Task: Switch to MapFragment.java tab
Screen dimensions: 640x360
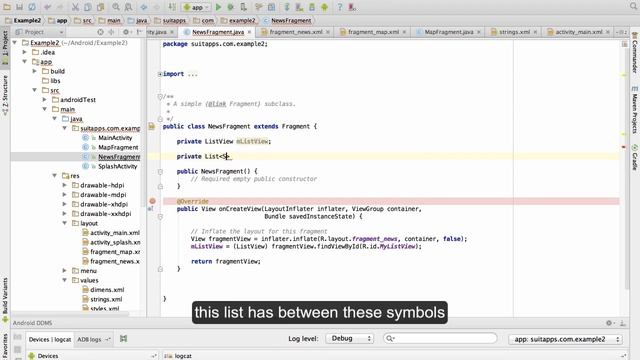Action: (x=448, y=32)
